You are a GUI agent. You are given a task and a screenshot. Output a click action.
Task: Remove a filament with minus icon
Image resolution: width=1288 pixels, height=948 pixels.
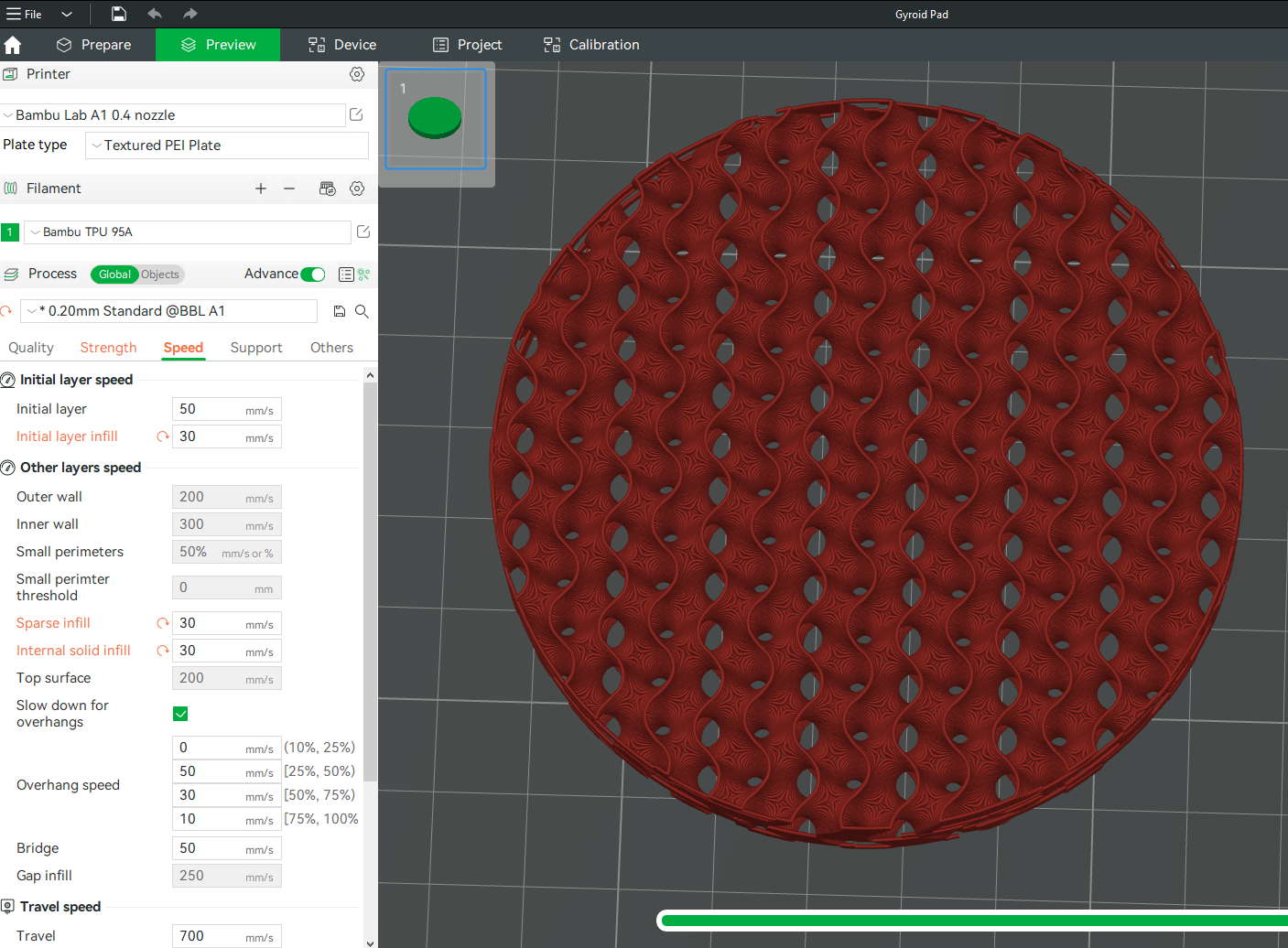[x=289, y=189]
